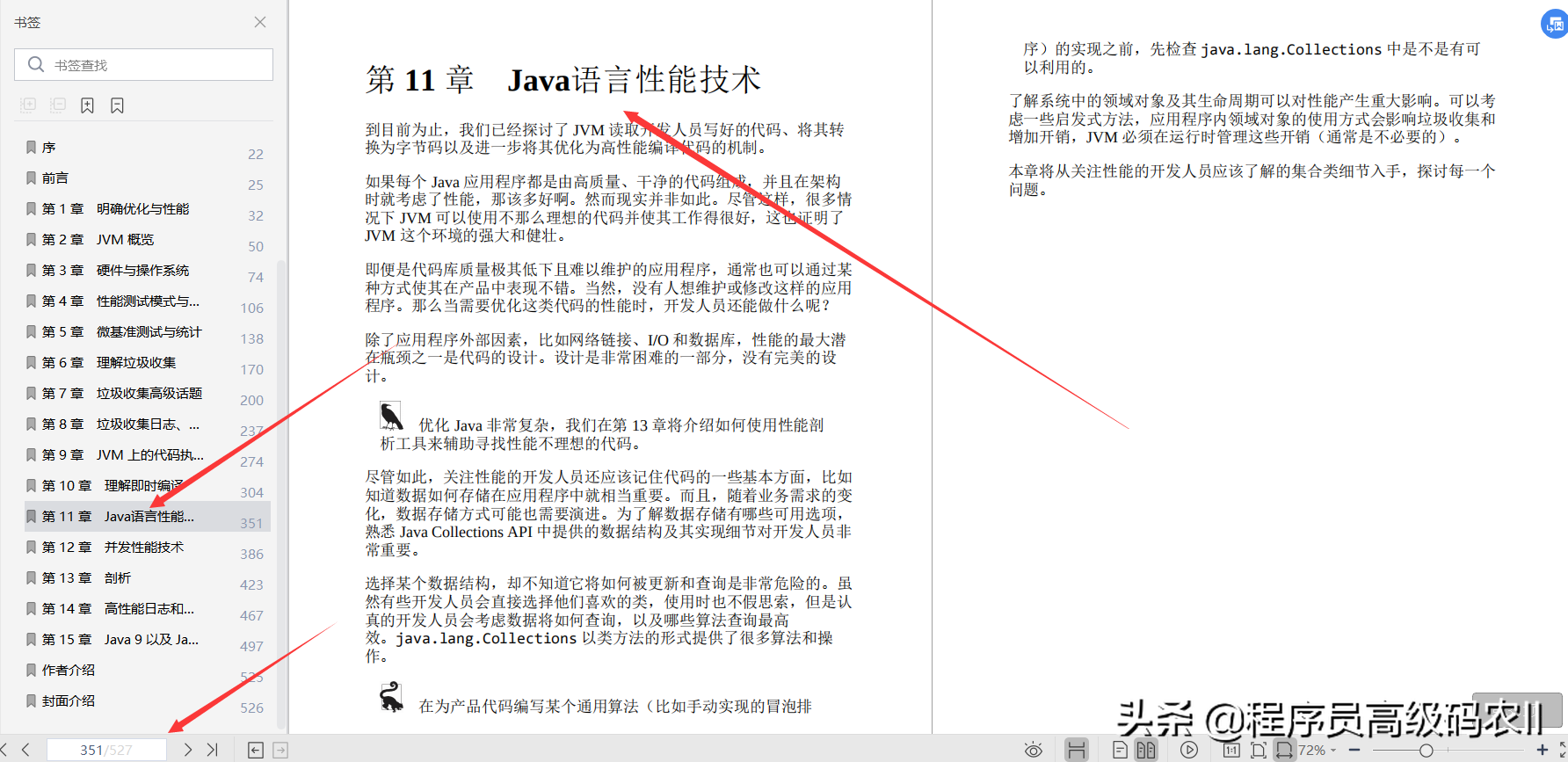The image size is (1568, 762).
Task: Set zoom to actual size 1:1
Action: pyautogui.click(x=1231, y=750)
